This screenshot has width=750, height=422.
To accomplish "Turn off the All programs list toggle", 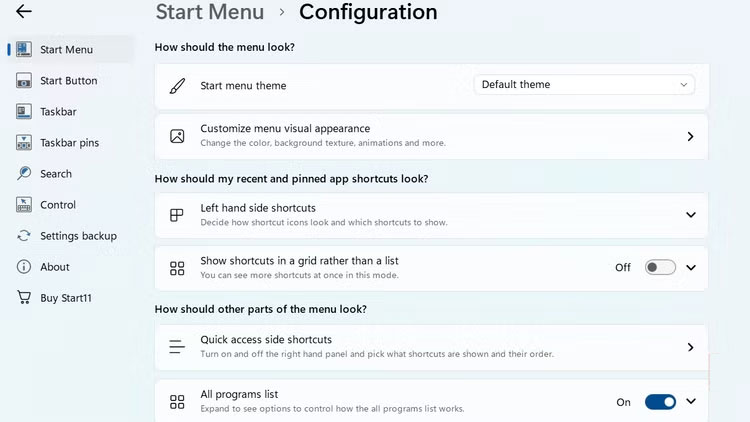I will click(660, 402).
